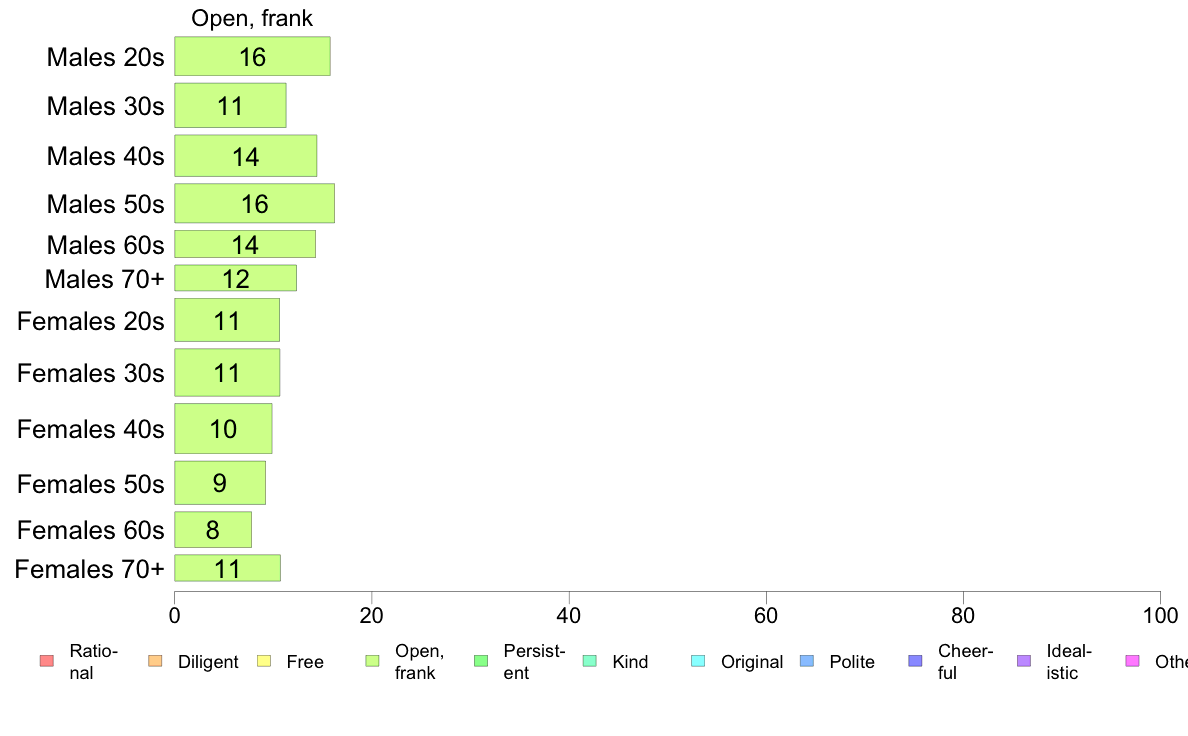Click the Females 40s bar showing 10

[224, 428]
